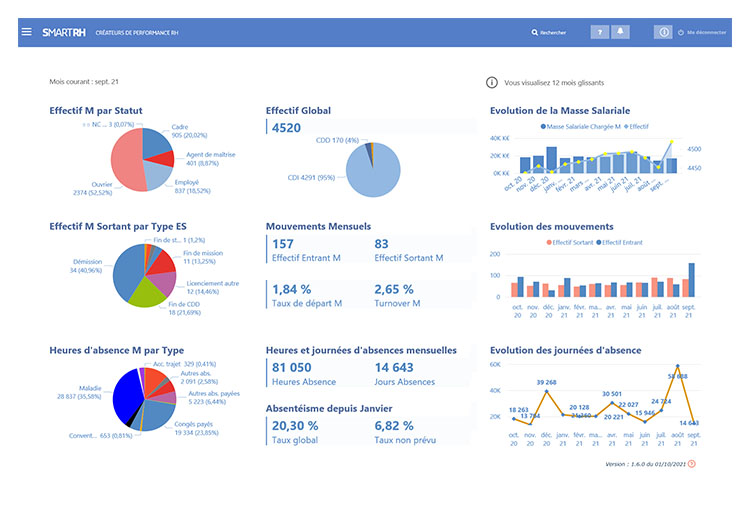This screenshot has height=510, width=750.
Task: Click the Rechercher magnifier icon
Action: pyautogui.click(x=534, y=33)
